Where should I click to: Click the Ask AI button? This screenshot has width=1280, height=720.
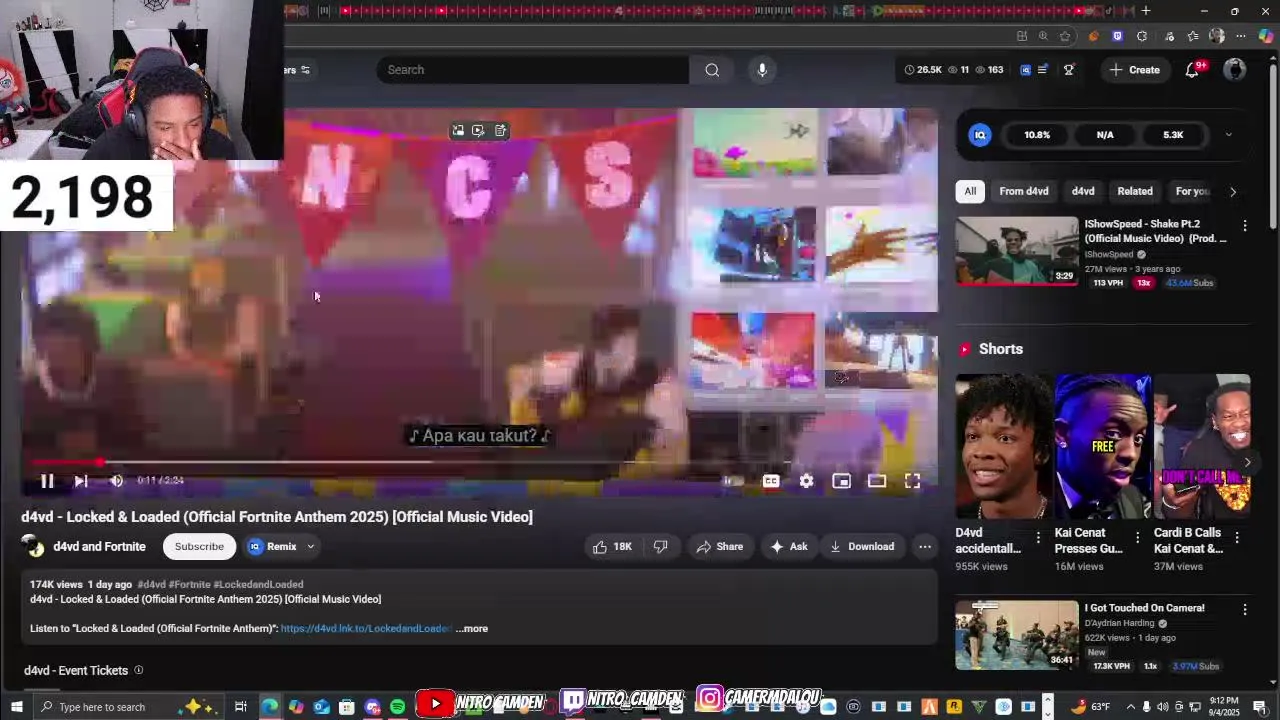point(788,547)
